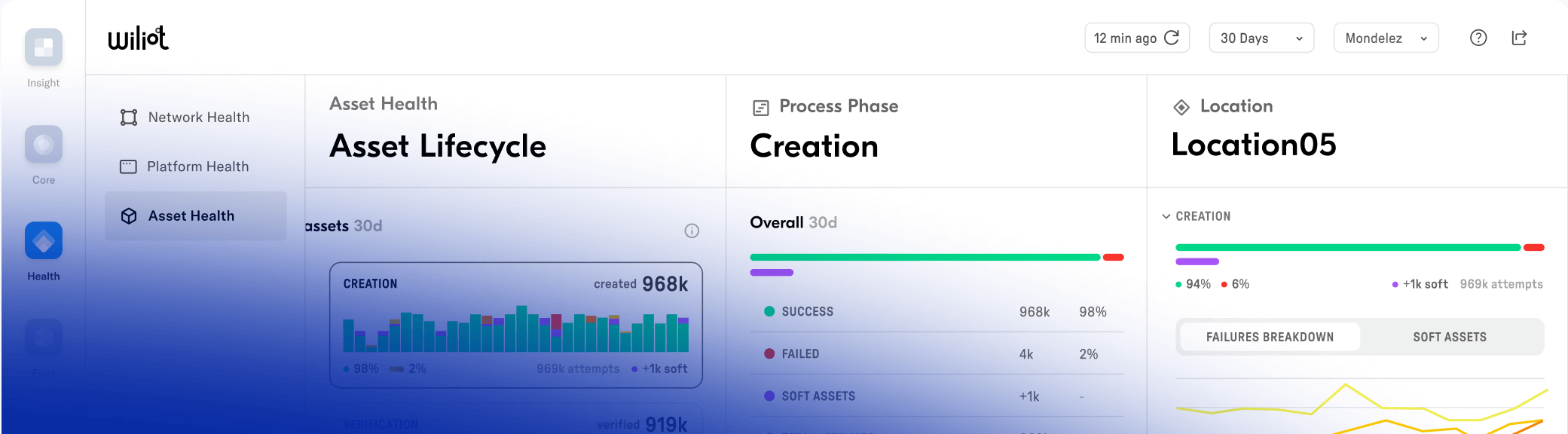Viewport: 1568px width, 434px height.
Task: Click the green SUCCESS status dot
Action: (x=769, y=311)
